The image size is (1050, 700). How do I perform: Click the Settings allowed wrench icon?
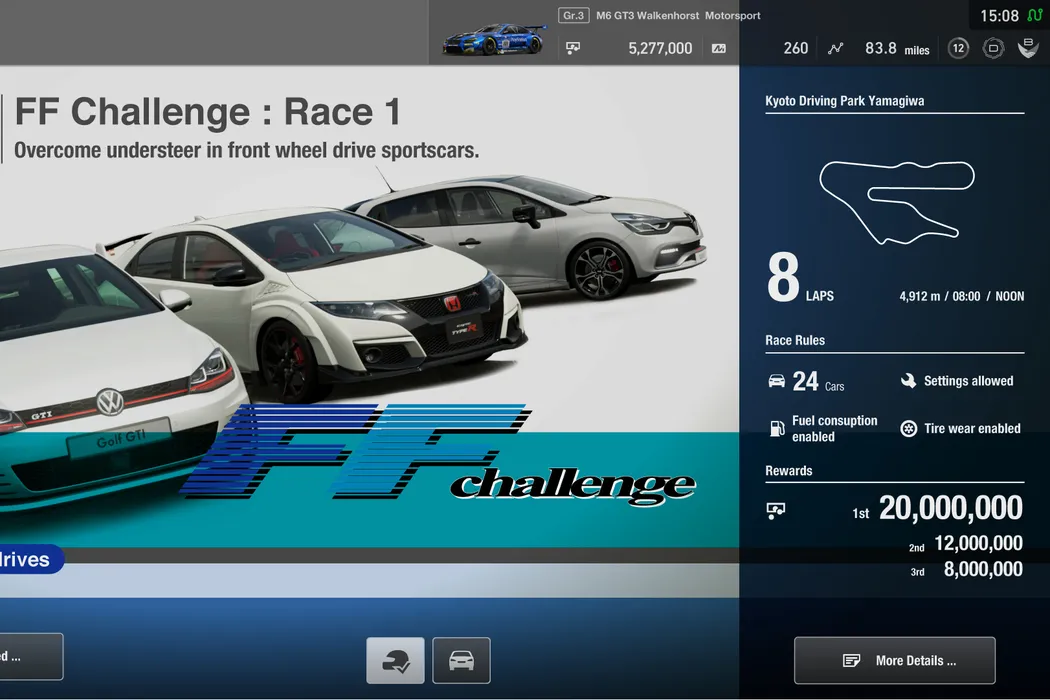908,381
